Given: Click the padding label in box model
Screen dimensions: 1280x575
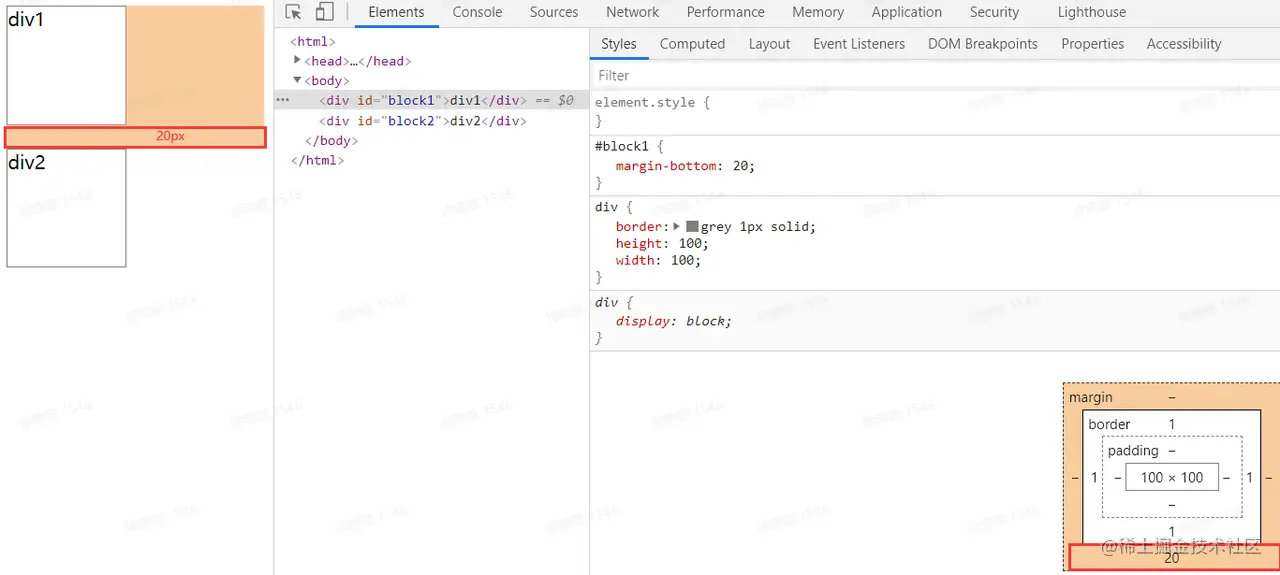Looking at the screenshot, I should click(1133, 451).
